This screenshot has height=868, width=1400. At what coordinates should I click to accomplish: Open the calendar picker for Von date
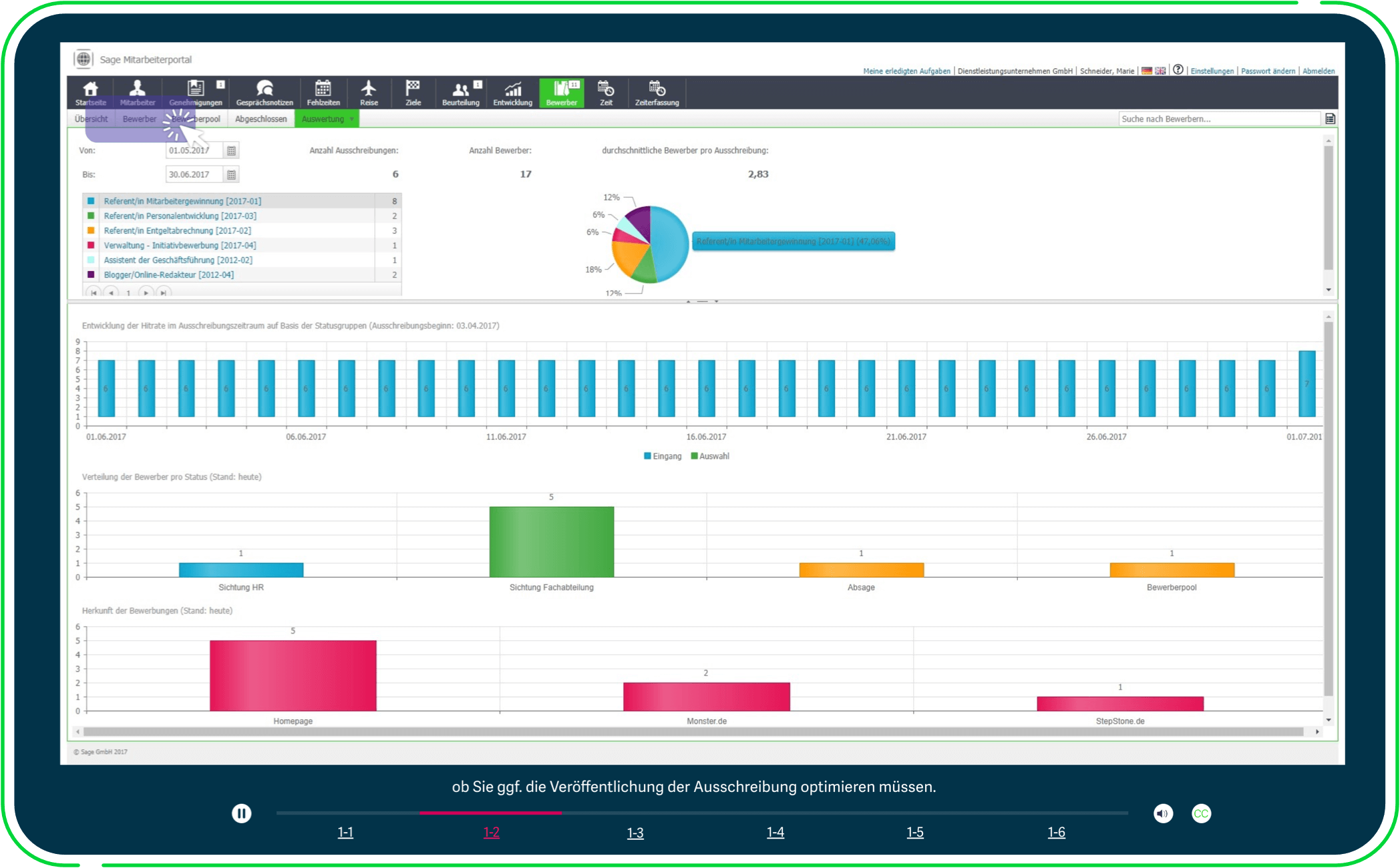pyautogui.click(x=231, y=151)
